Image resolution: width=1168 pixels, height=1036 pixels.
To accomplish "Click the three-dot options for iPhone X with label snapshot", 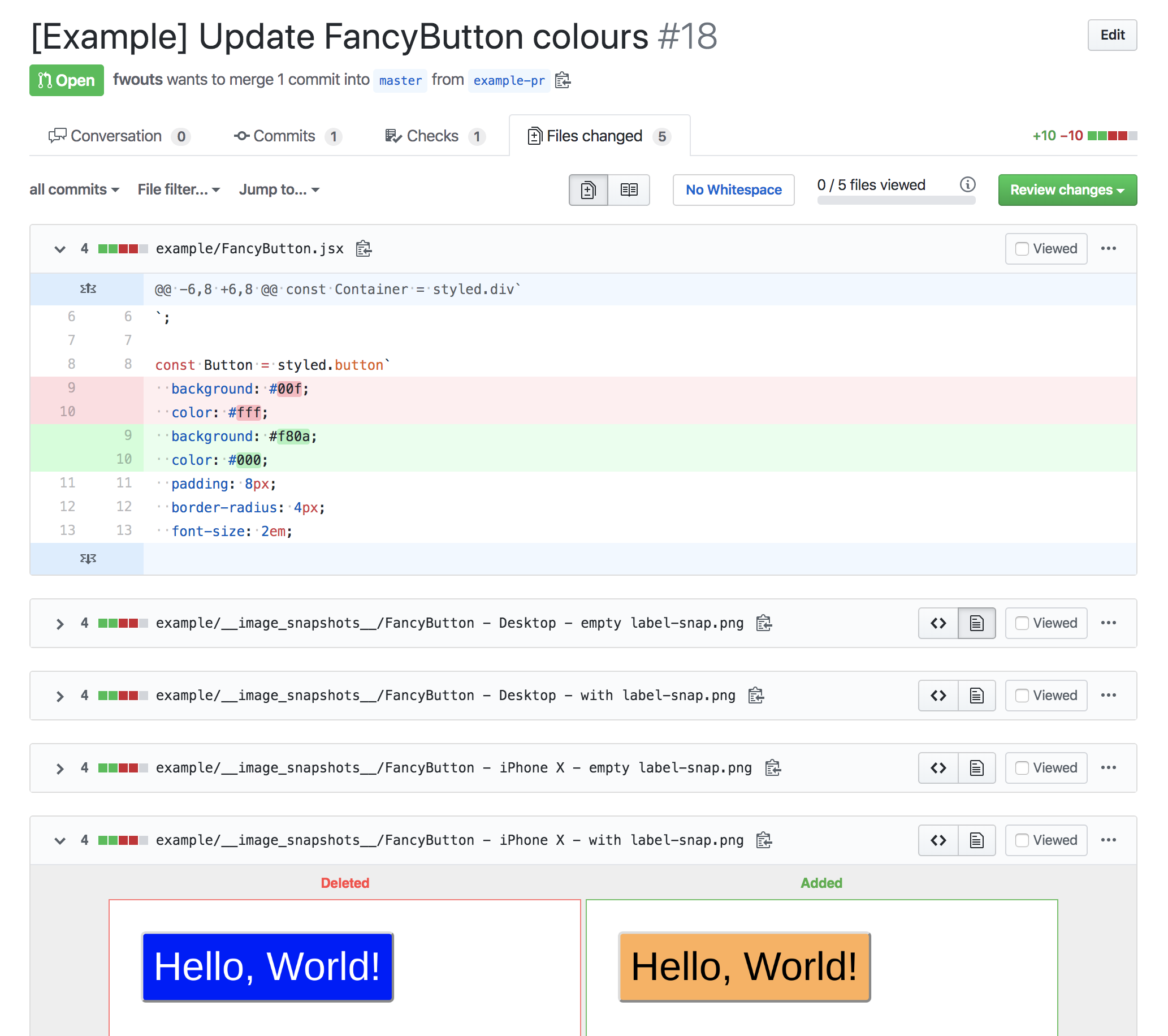I will (1108, 840).
